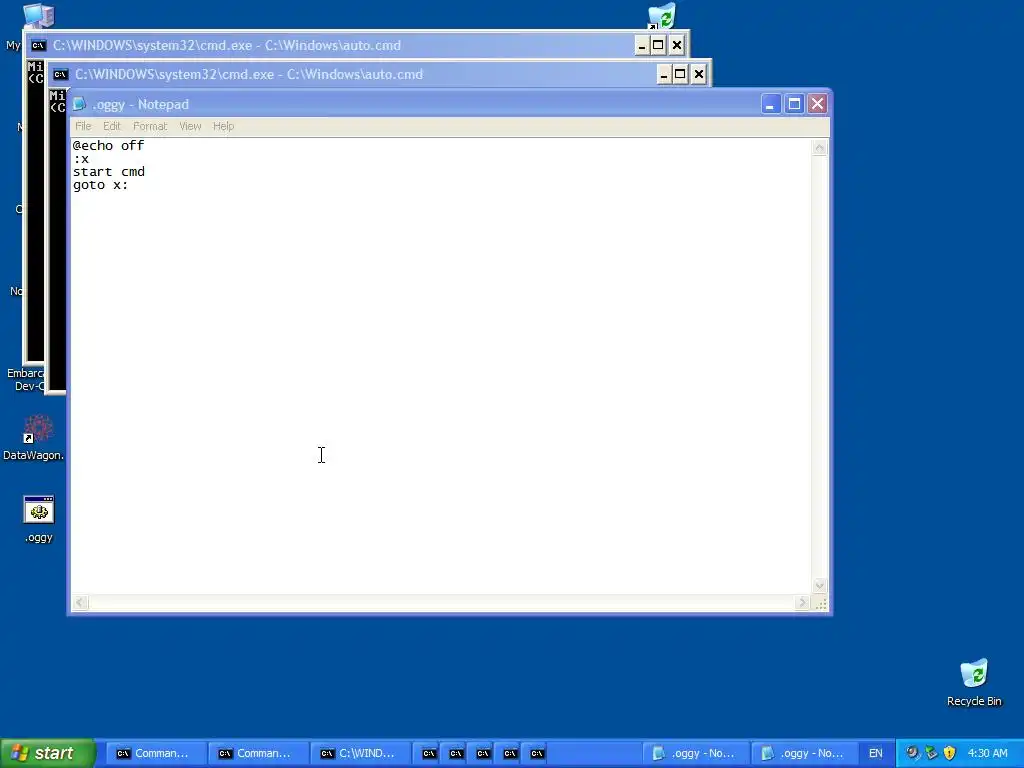
Task: Maximize the rear cmd.exe auto.cmd window
Action: [x=658, y=45]
